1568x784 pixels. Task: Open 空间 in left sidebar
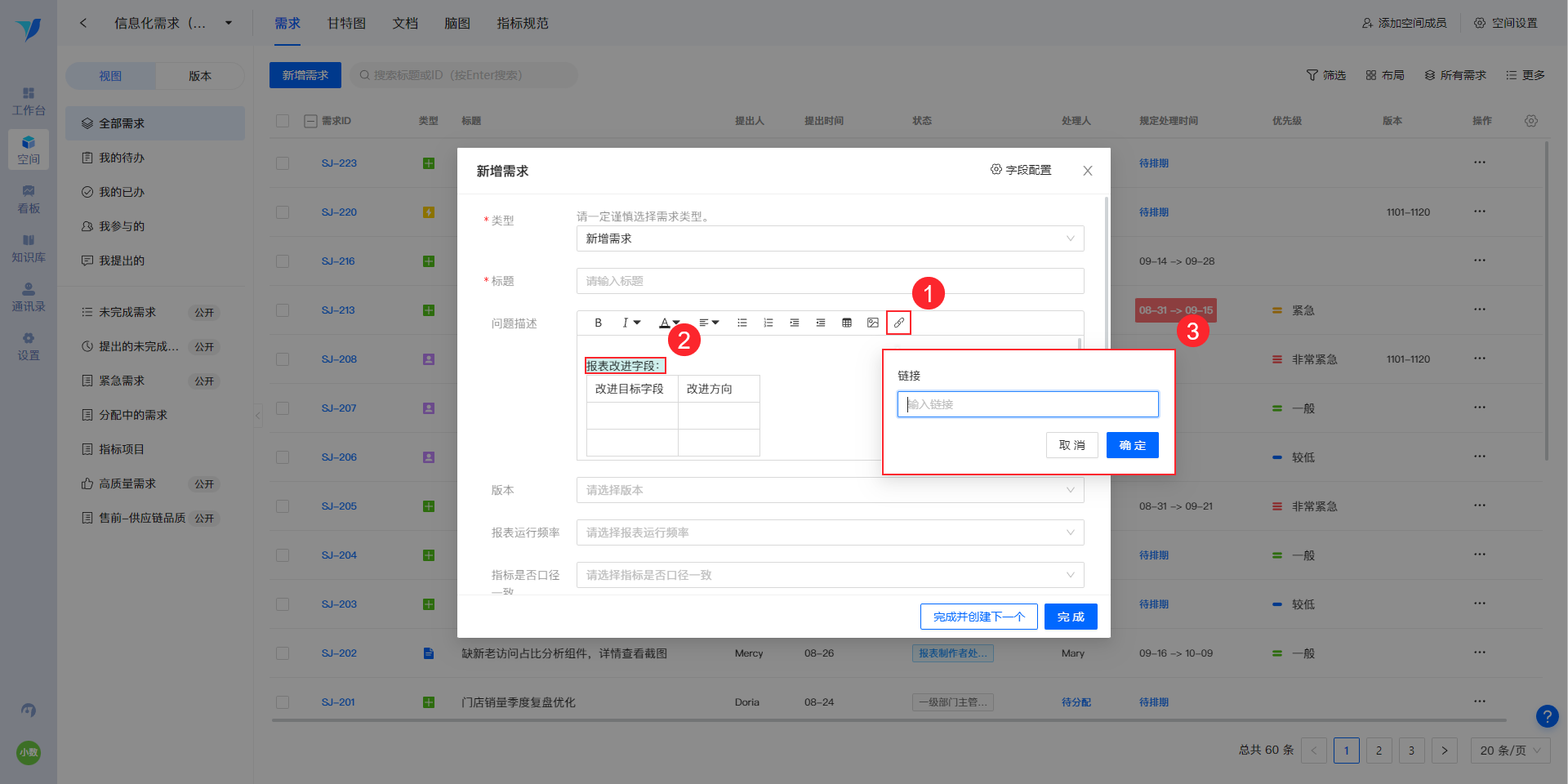[29, 150]
